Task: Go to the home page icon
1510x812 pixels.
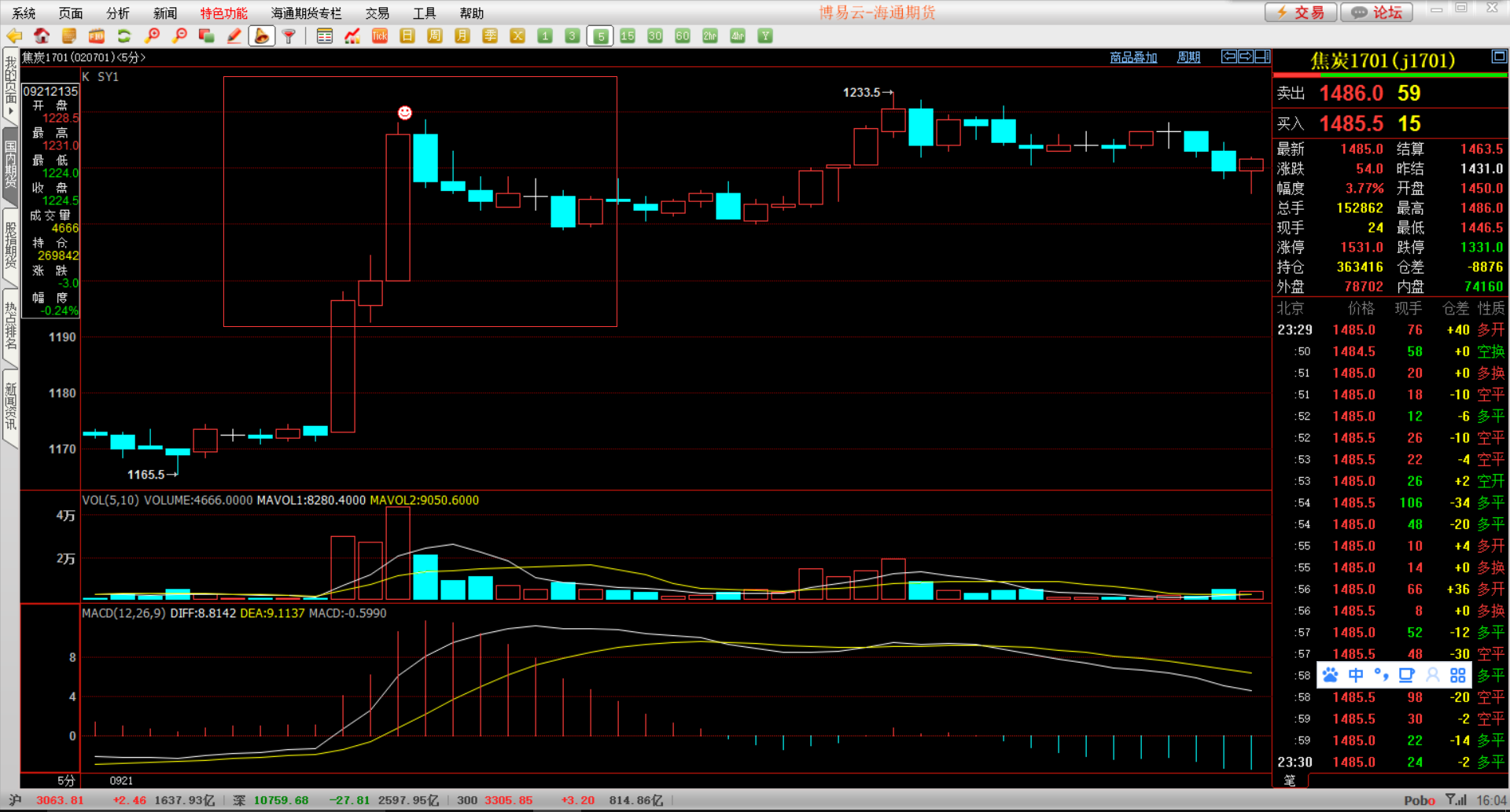Action: click(42, 36)
